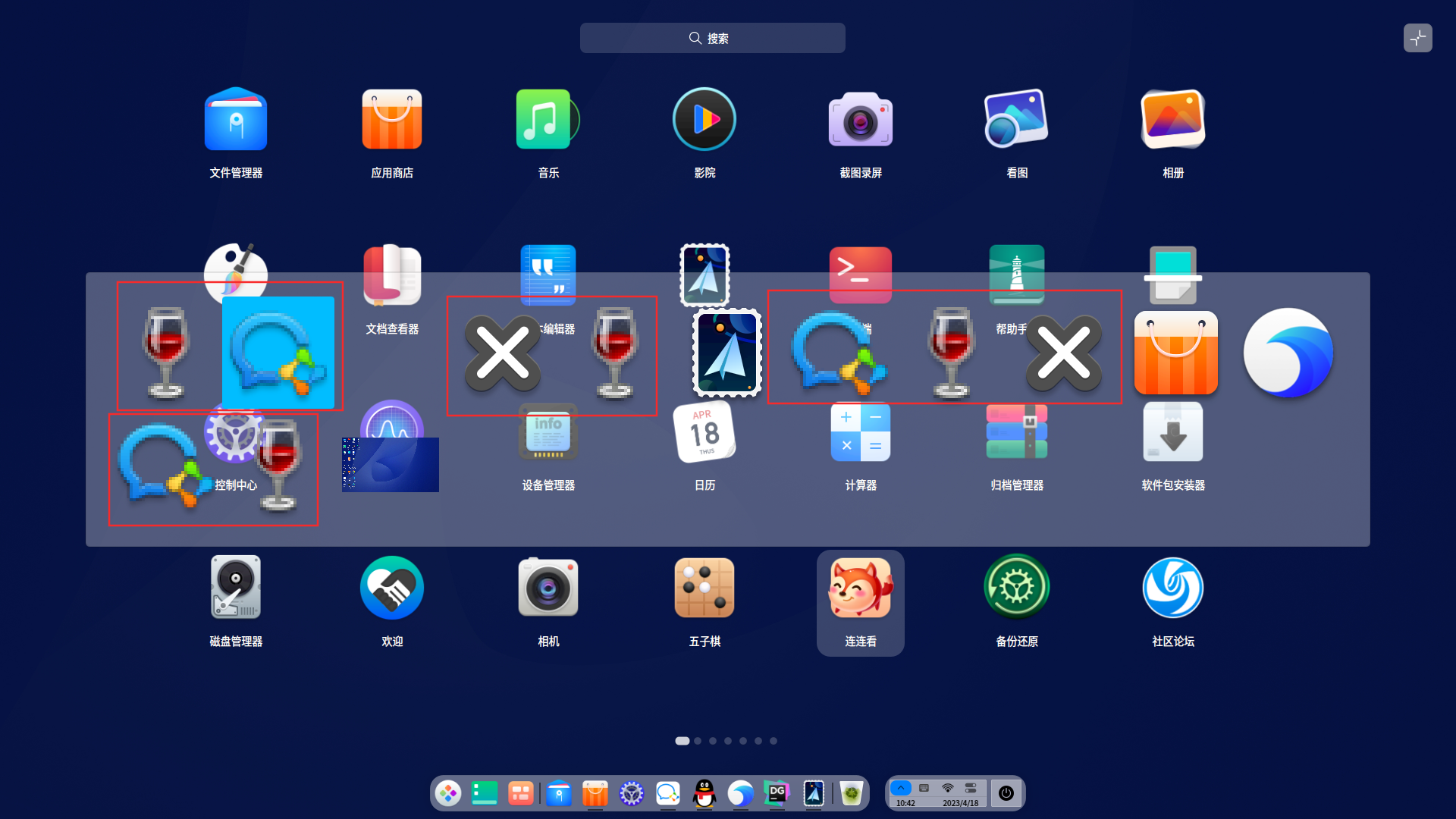Open control center gear in the dock
The image size is (1456, 819).
632,793
